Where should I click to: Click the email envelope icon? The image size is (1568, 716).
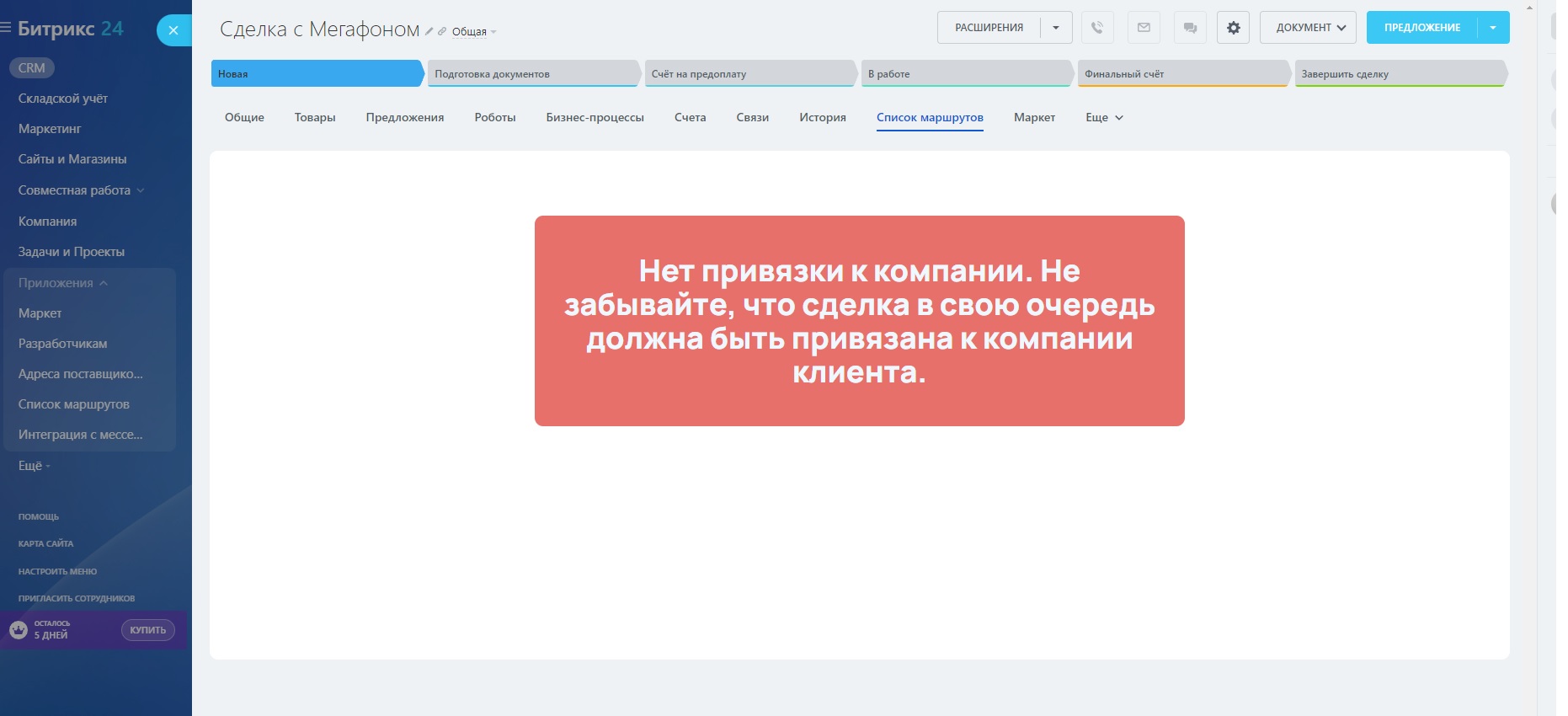pyautogui.click(x=1144, y=28)
